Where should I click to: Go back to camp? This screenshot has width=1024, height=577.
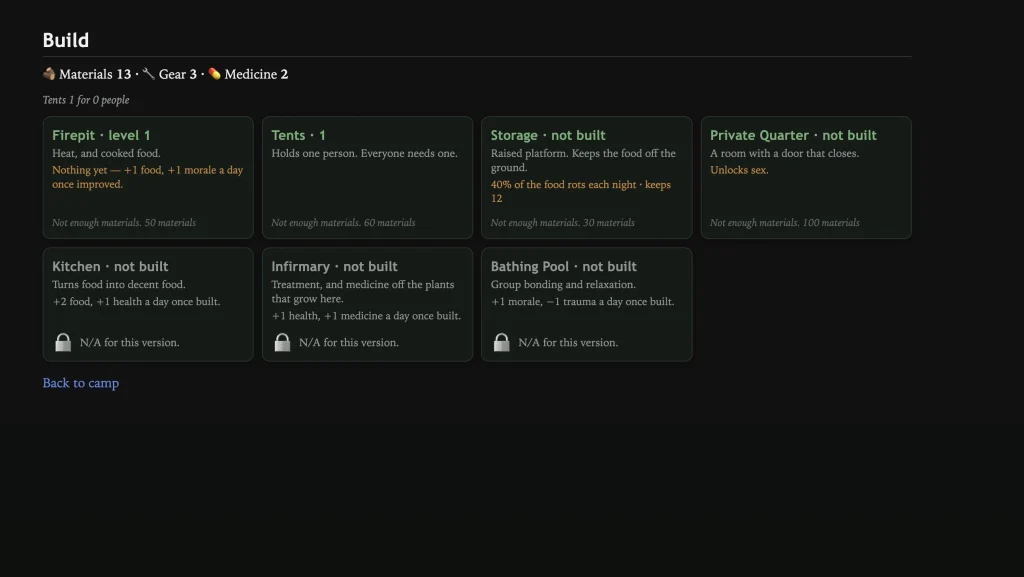click(x=81, y=383)
